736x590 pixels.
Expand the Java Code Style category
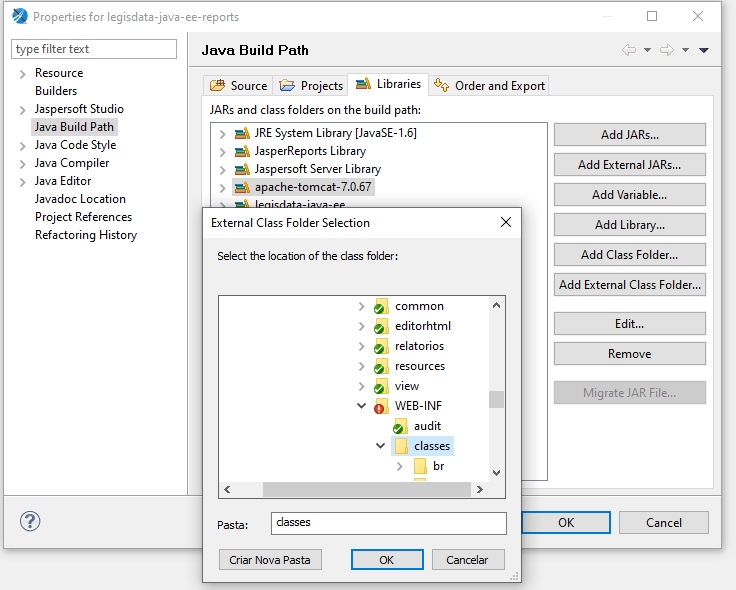pyautogui.click(x=22, y=145)
